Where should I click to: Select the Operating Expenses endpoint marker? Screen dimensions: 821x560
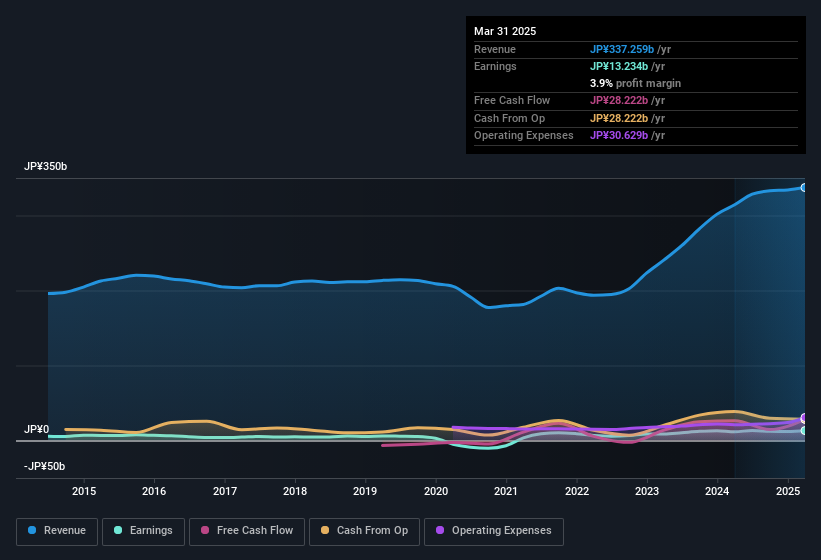[804, 418]
